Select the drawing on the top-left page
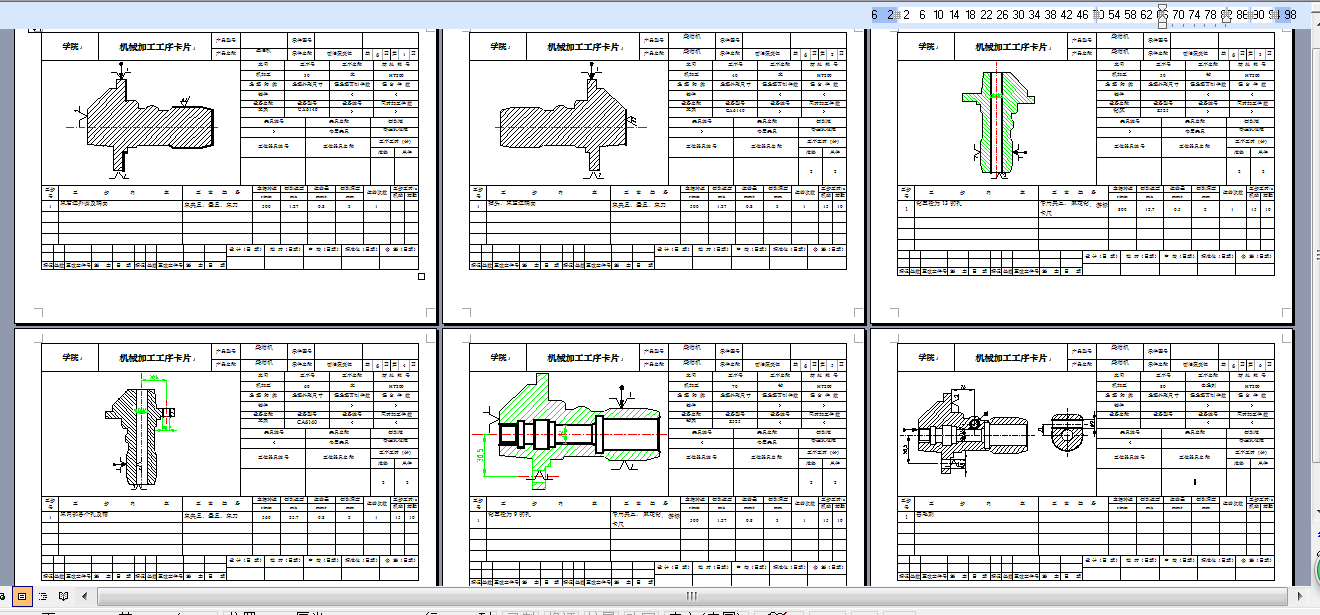This screenshot has width=1320, height=615. point(145,123)
